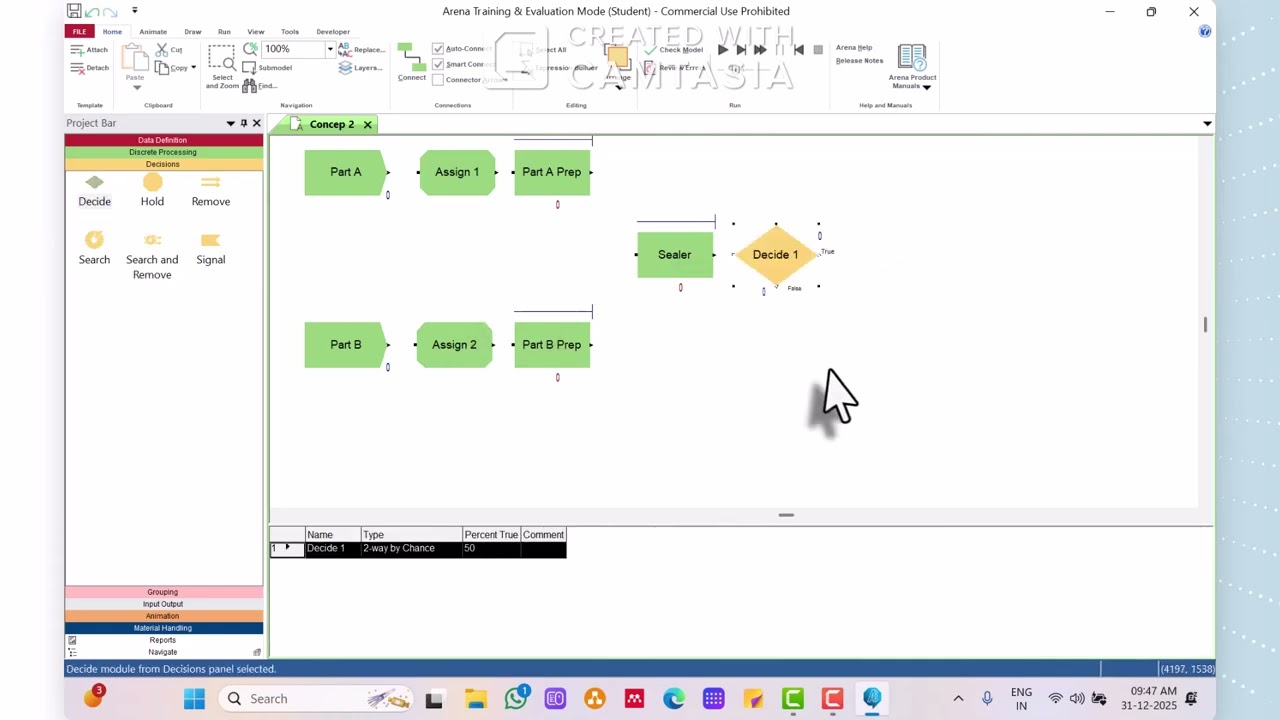This screenshot has width=1280, height=720.
Task: Toggle the Smart Connect checkbox
Action: [438, 64]
